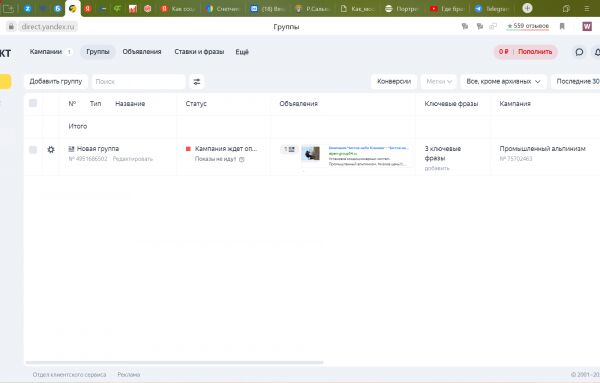Click the notification bell icon

(597, 52)
